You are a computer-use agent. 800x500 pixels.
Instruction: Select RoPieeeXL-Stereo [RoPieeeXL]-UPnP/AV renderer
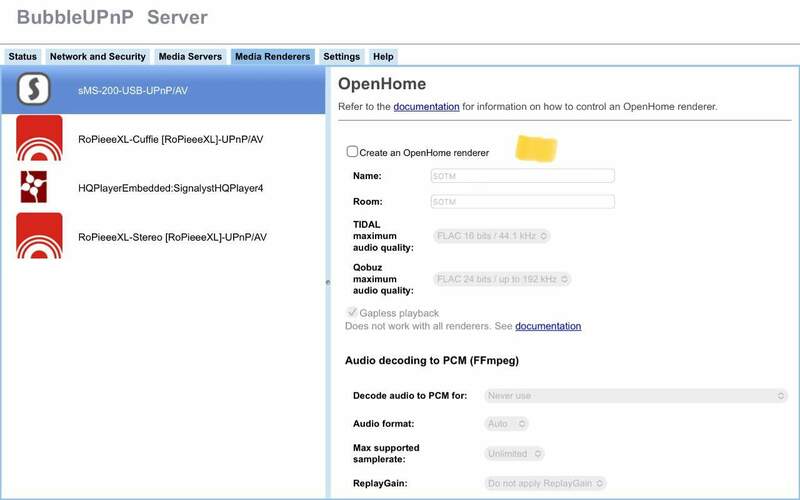(163, 237)
